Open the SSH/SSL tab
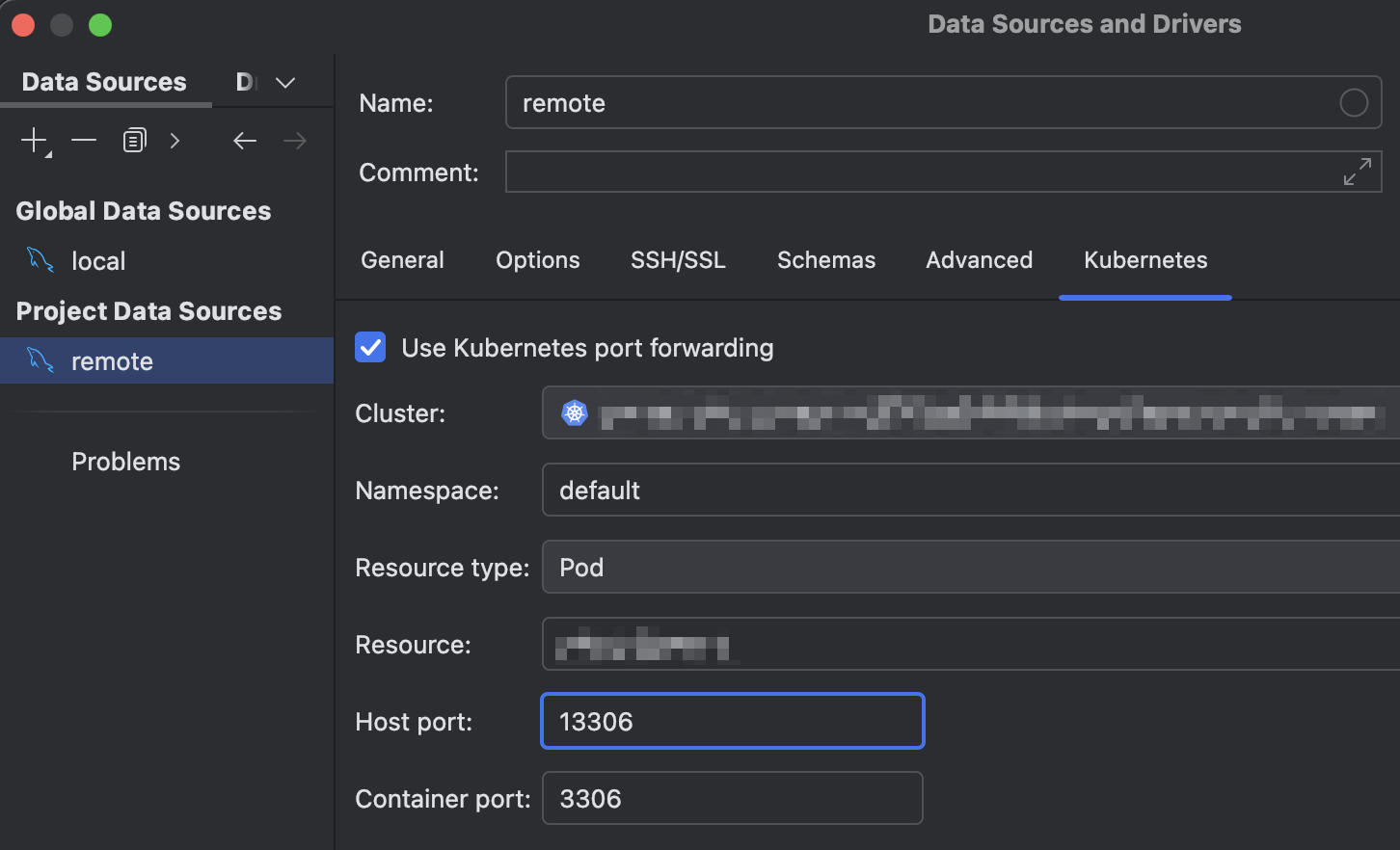 [678, 260]
